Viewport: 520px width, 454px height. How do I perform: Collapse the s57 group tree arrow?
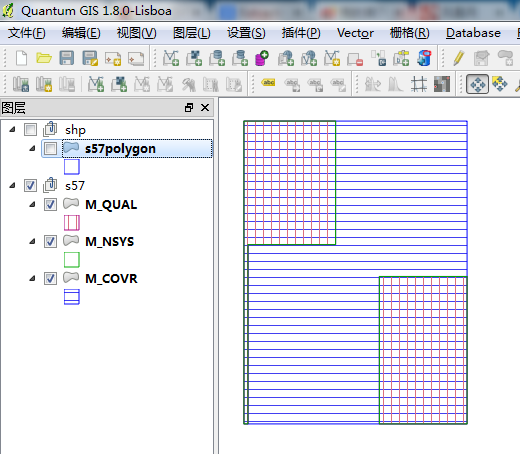click(x=13, y=185)
